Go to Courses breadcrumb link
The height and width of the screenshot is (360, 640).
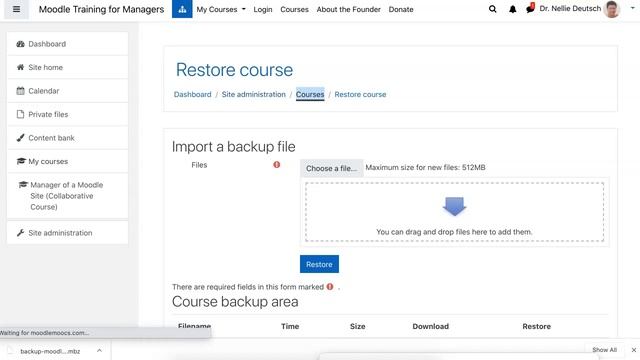tap(310, 94)
